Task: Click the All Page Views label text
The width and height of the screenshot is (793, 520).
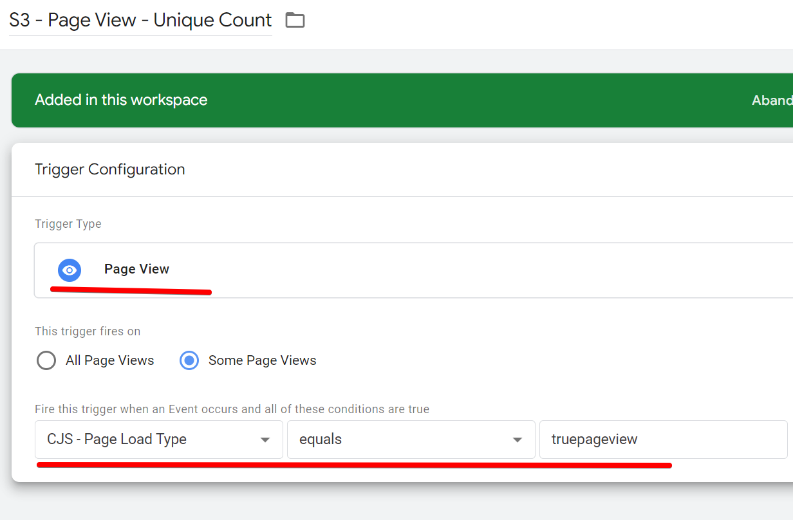Action: 110,360
